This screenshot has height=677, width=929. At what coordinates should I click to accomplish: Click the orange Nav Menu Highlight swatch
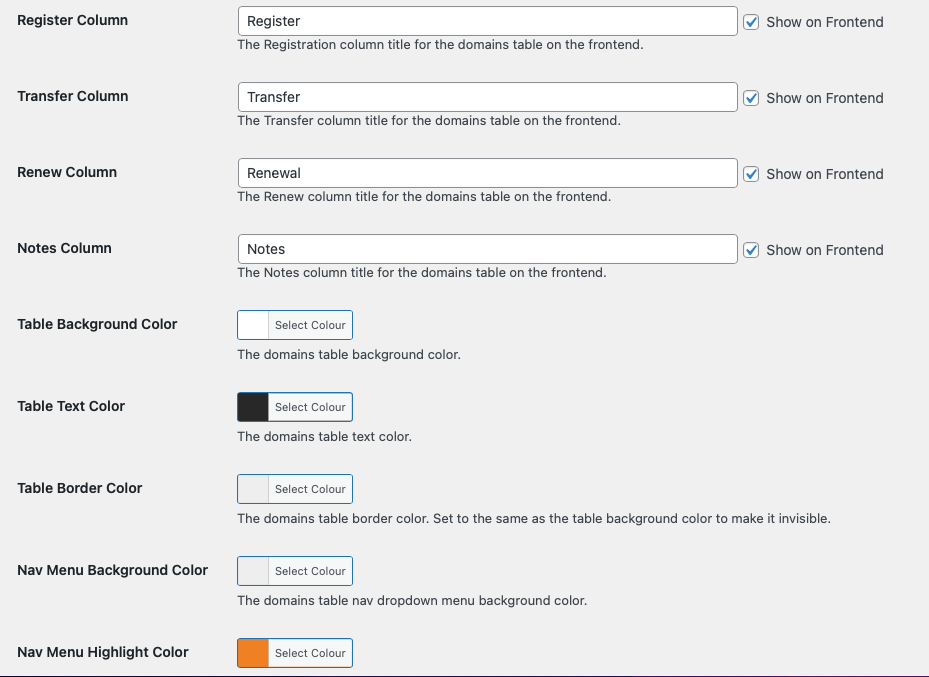click(x=253, y=653)
